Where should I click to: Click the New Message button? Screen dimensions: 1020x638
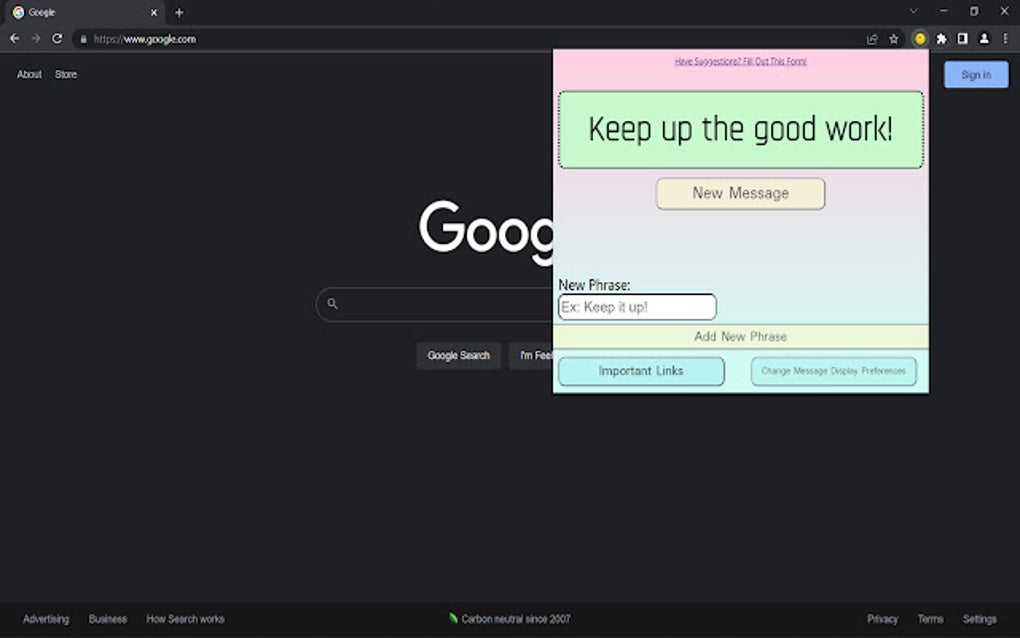pyautogui.click(x=740, y=193)
